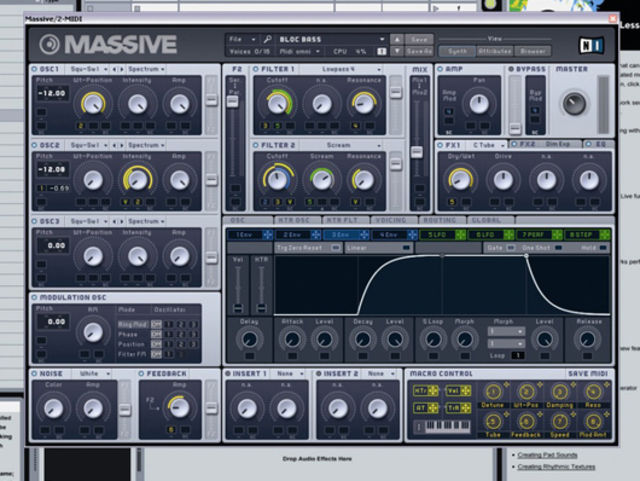Click the Feedback Amp knob
The width and height of the screenshot is (640, 481).
click(179, 407)
